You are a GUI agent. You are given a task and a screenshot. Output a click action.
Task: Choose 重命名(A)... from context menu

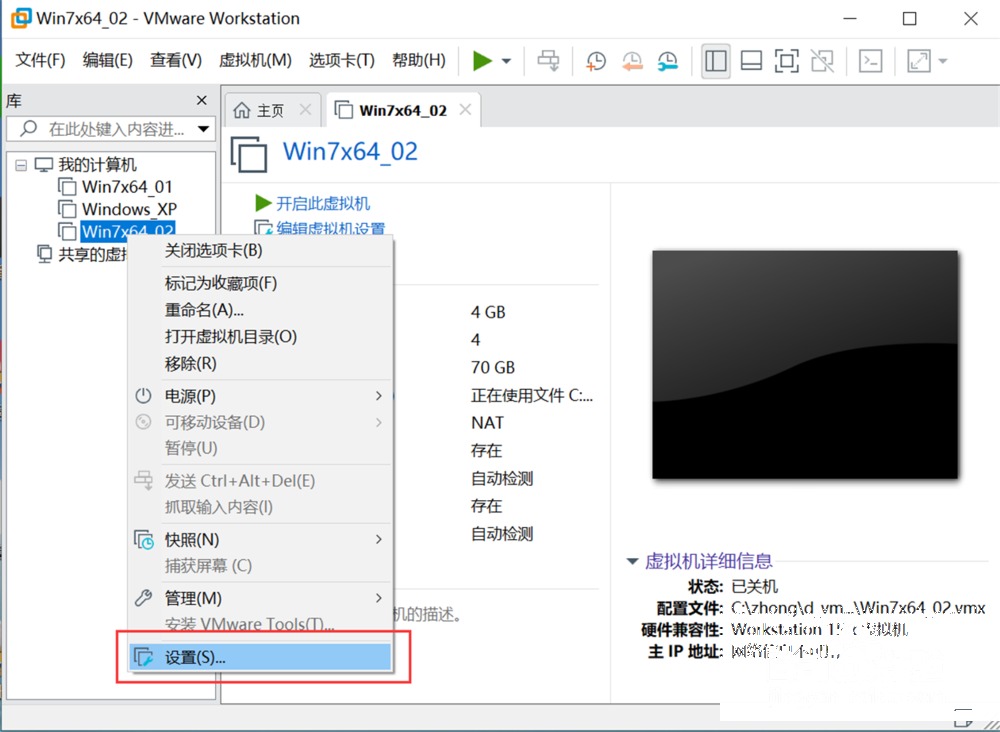coord(260,310)
